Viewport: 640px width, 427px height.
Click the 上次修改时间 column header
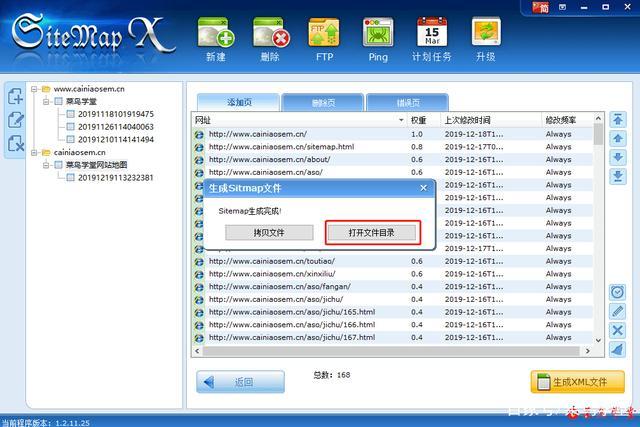click(x=491, y=120)
